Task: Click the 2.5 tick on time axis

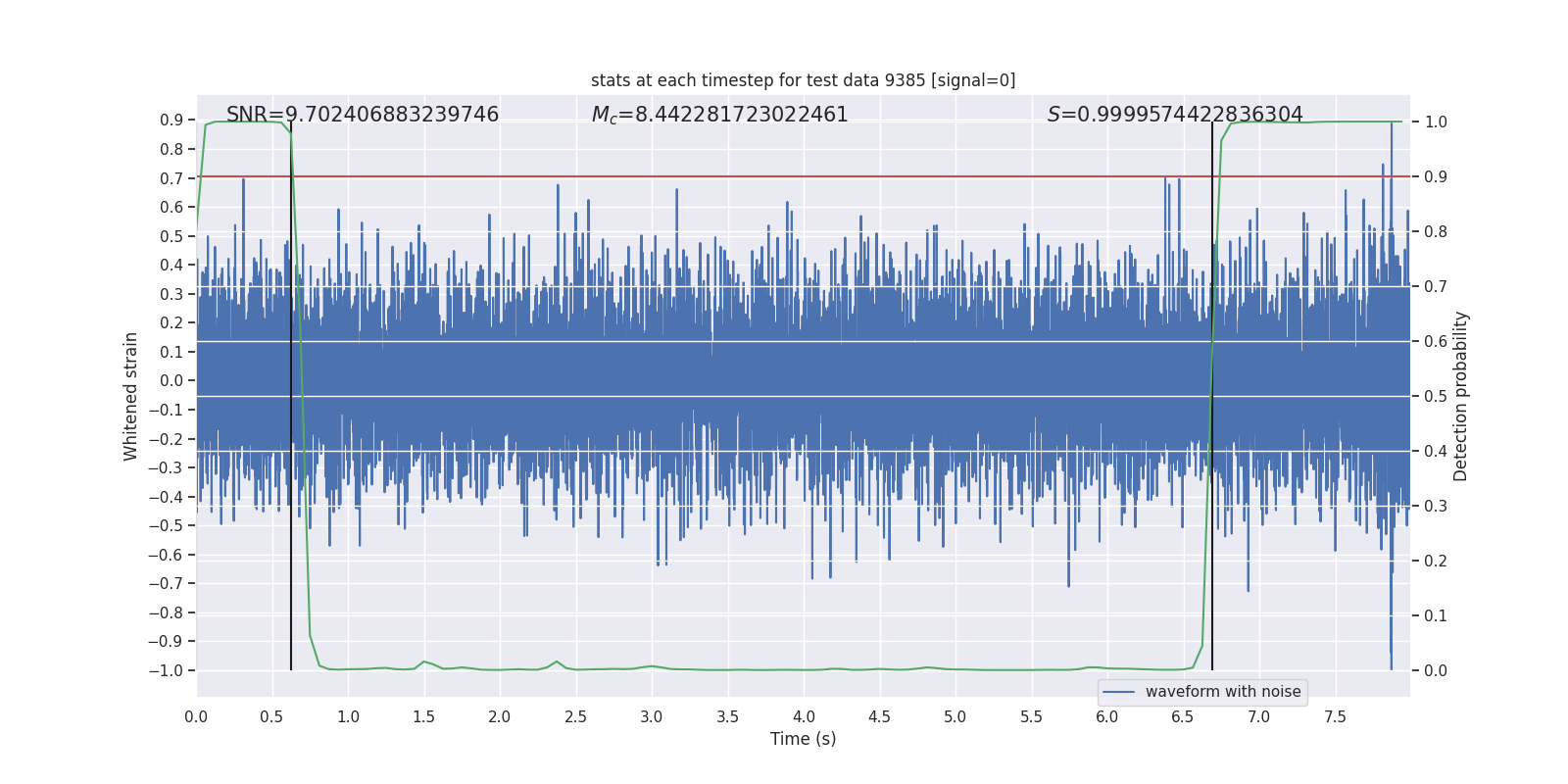Action: click(x=575, y=716)
